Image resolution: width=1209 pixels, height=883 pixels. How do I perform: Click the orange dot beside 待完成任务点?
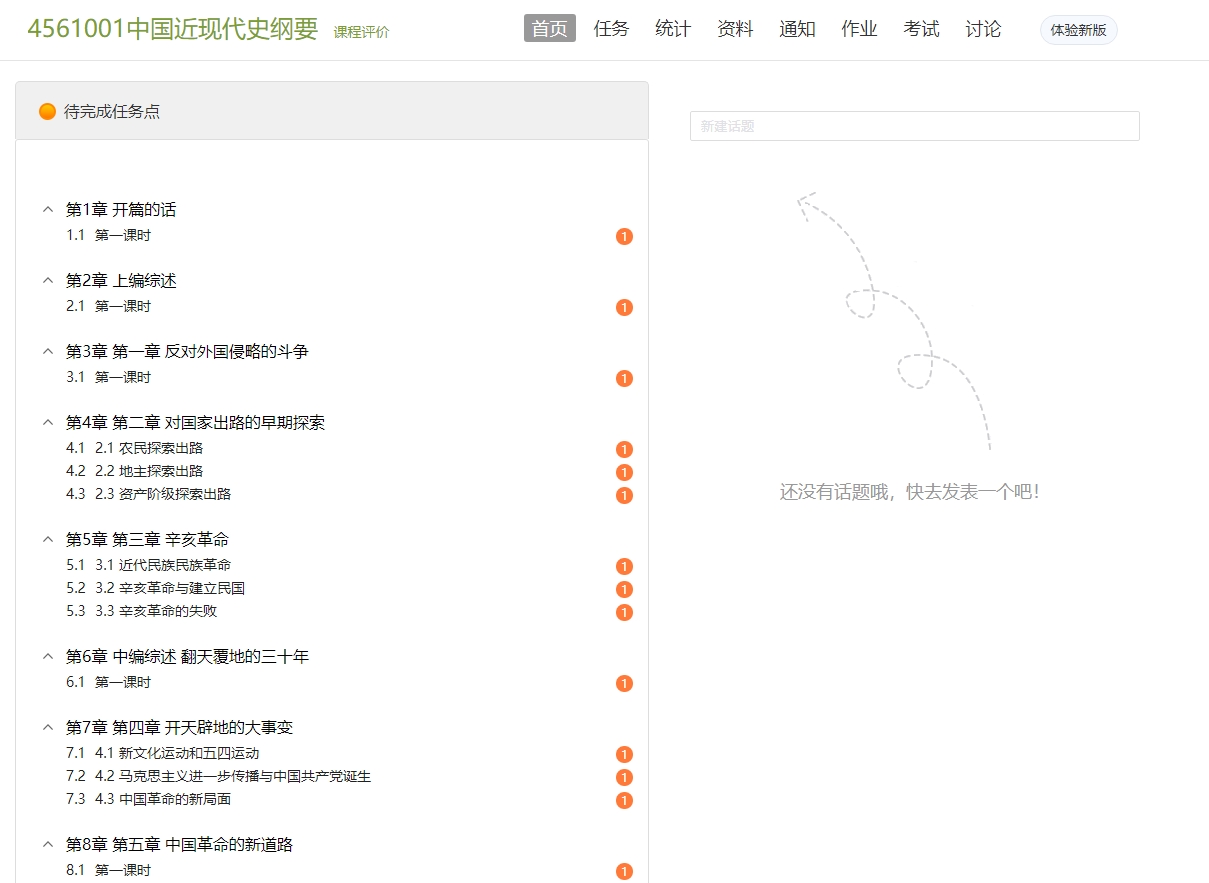(x=47, y=112)
